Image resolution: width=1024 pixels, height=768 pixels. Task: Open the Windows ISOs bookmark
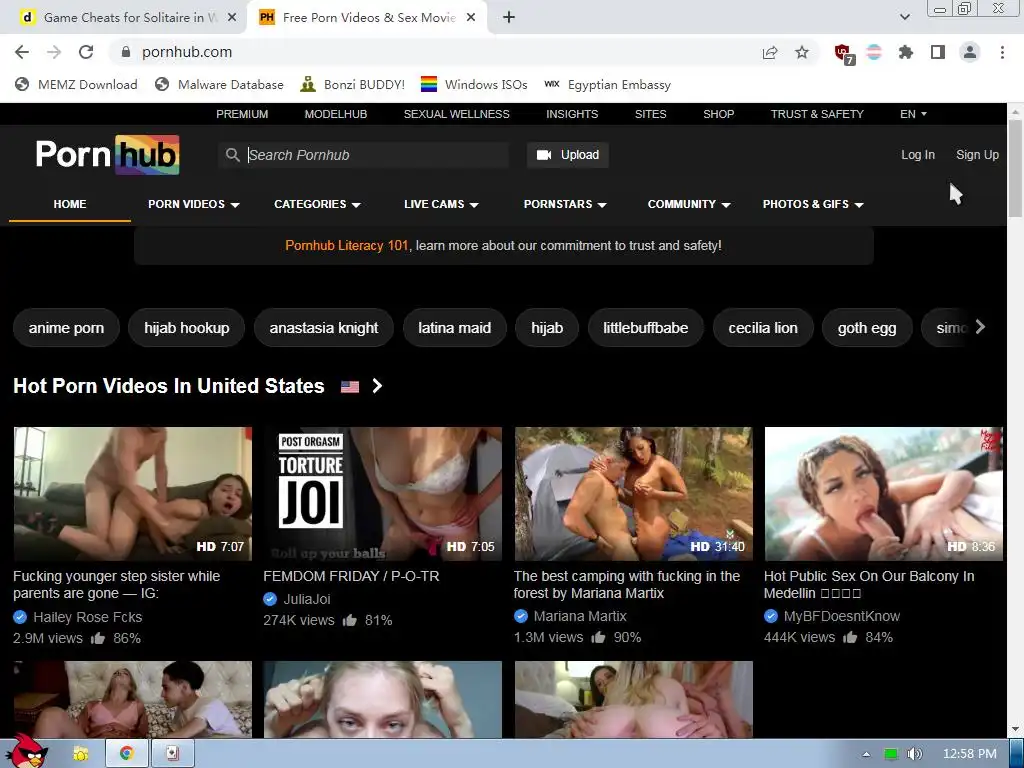click(x=474, y=84)
